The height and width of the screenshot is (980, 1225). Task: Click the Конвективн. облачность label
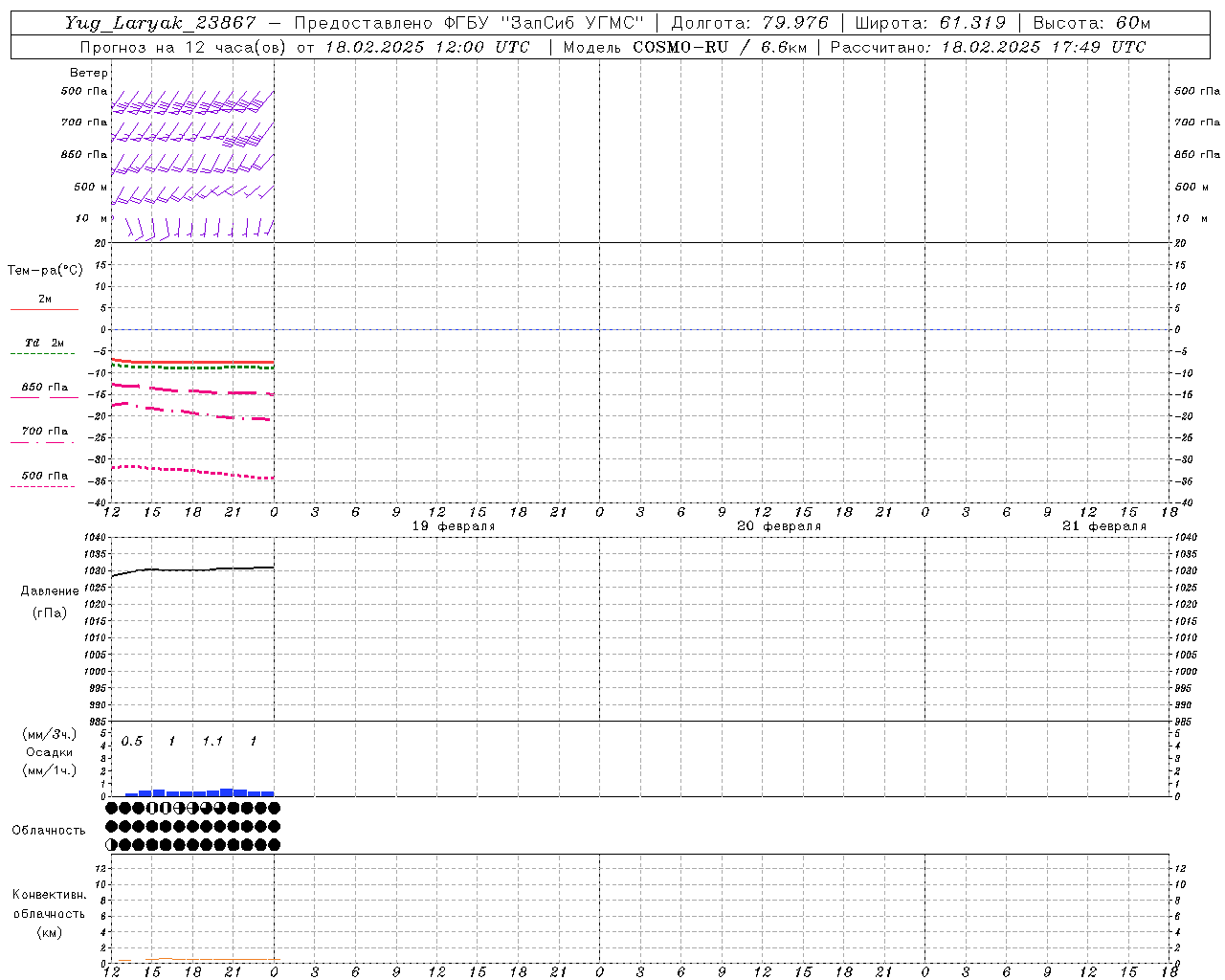pyautogui.click(x=50, y=904)
